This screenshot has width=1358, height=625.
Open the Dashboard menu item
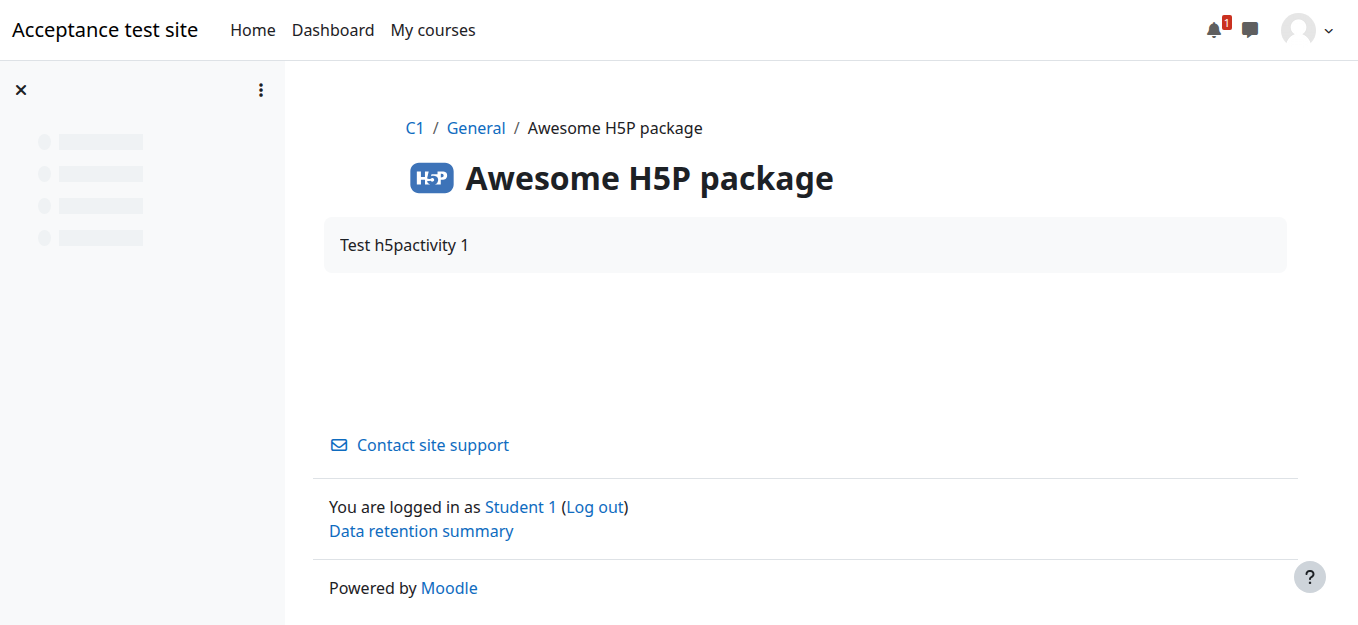pyautogui.click(x=333, y=30)
